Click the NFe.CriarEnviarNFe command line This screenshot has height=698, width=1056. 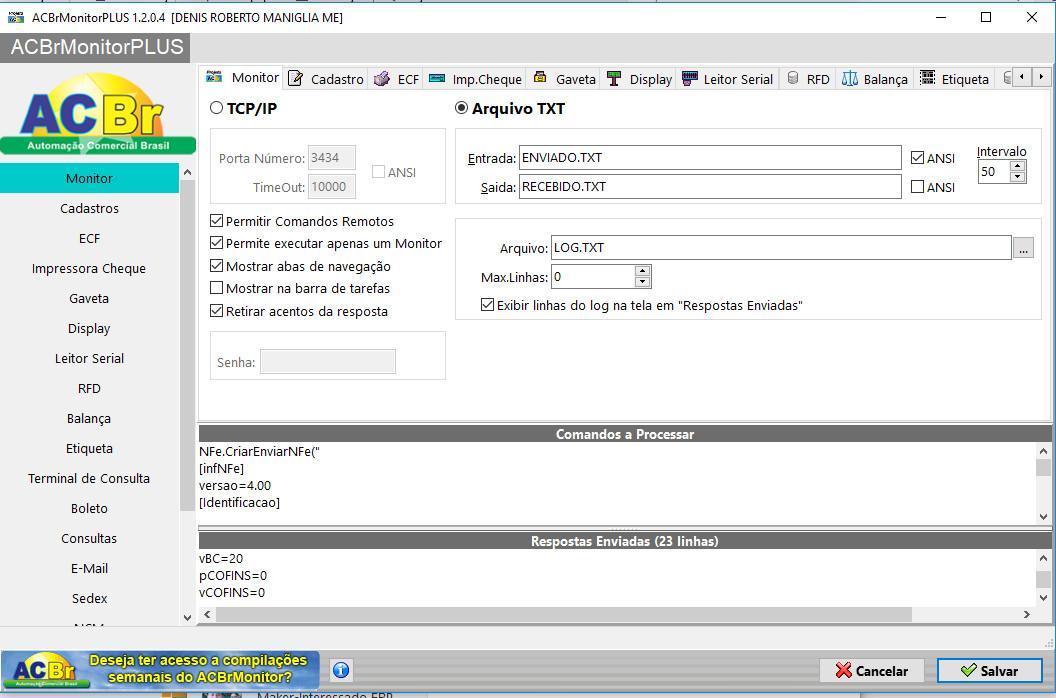pos(259,451)
